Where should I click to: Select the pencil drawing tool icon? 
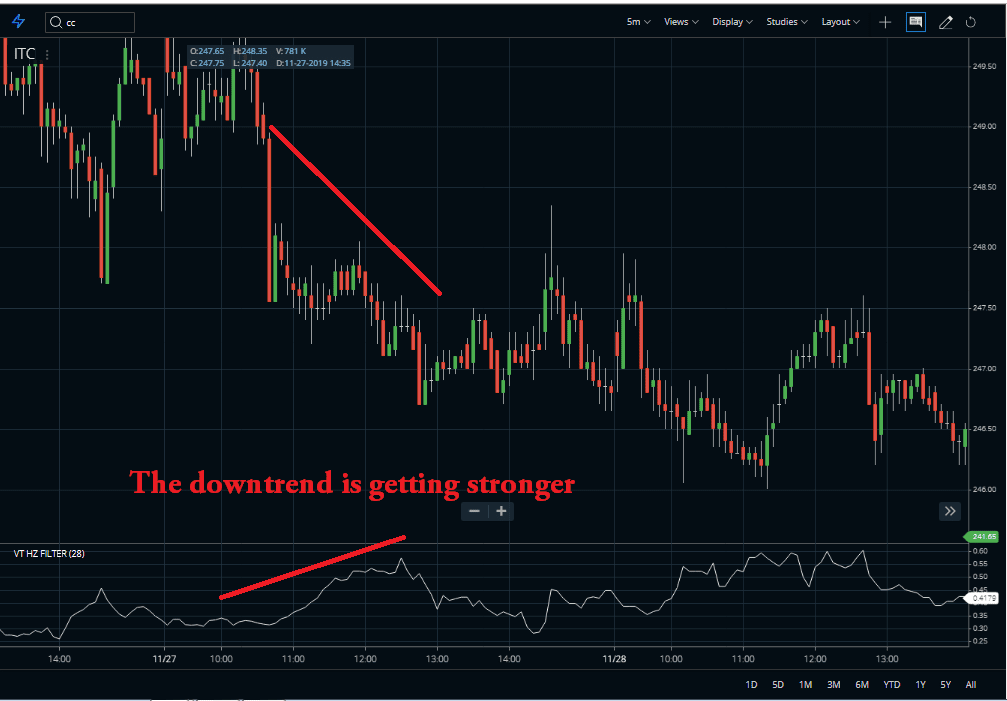tap(945, 22)
